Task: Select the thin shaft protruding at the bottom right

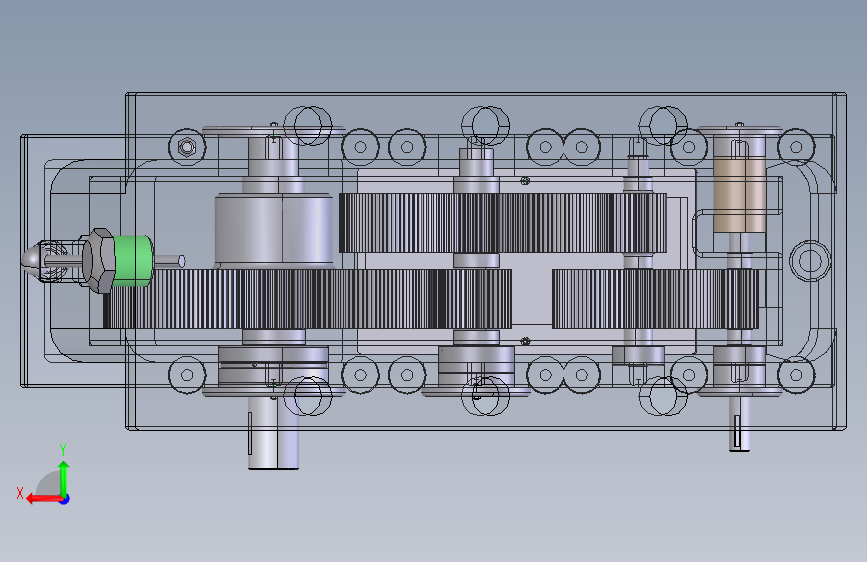Action: click(739, 424)
